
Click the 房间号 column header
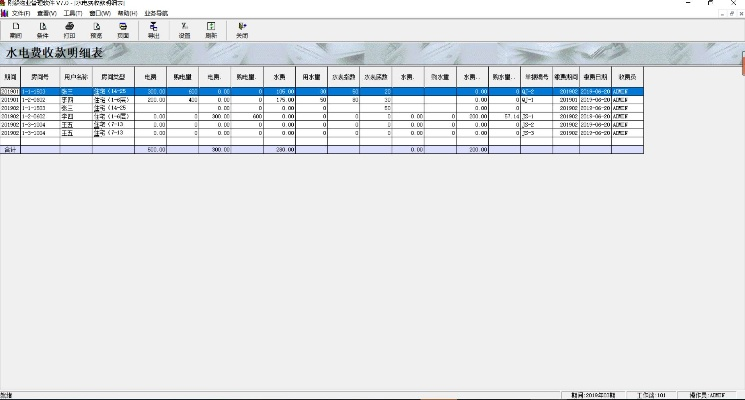(x=40, y=76)
